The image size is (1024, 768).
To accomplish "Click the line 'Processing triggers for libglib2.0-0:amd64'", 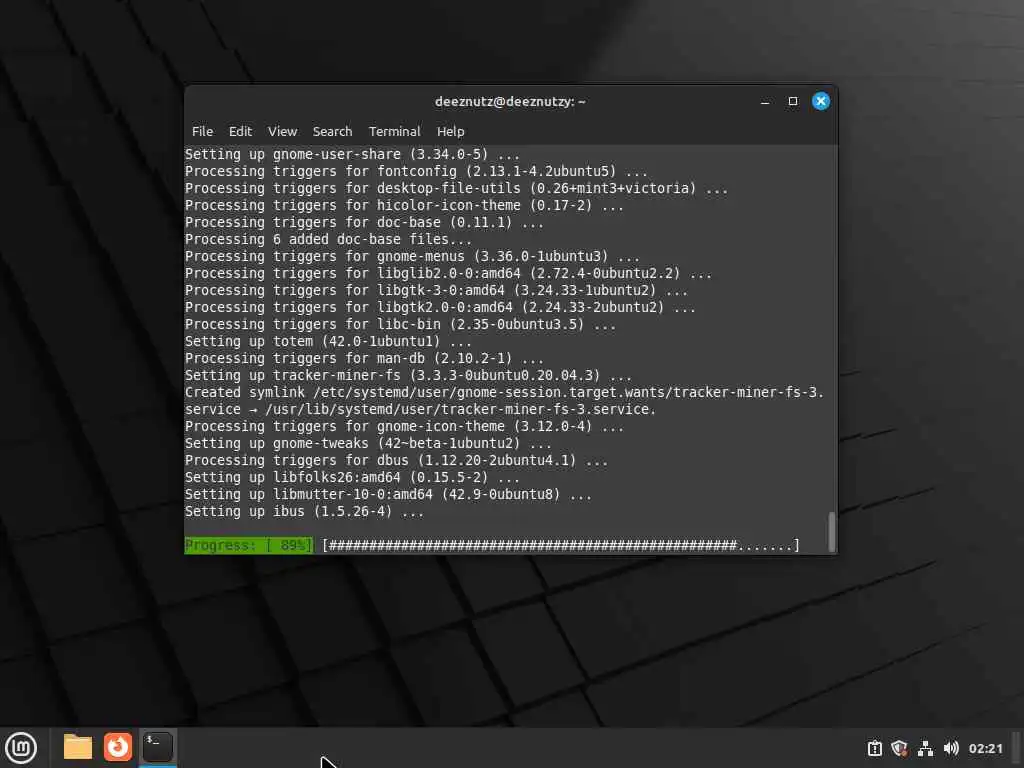I will (449, 273).
